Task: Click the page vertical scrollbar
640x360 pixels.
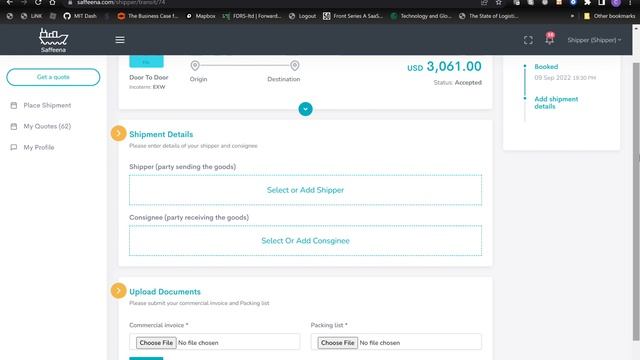Action: (636, 201)
